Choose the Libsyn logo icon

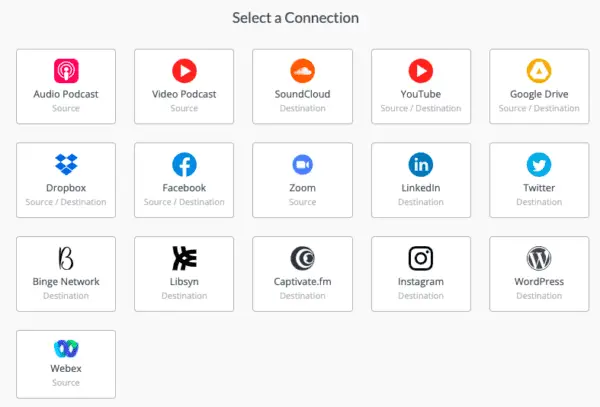[184, 258]
